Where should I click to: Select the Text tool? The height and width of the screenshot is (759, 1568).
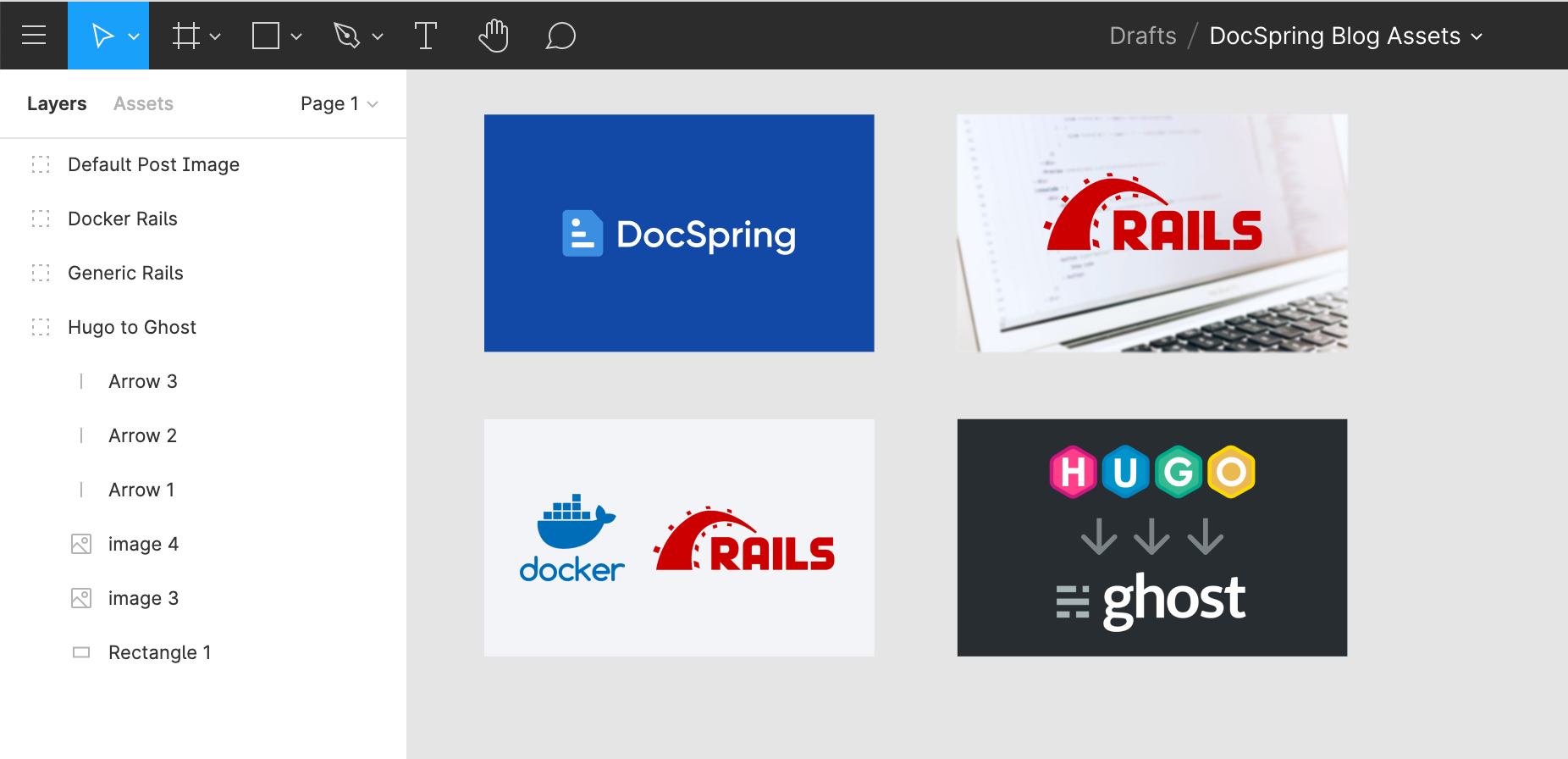[426, 36]
